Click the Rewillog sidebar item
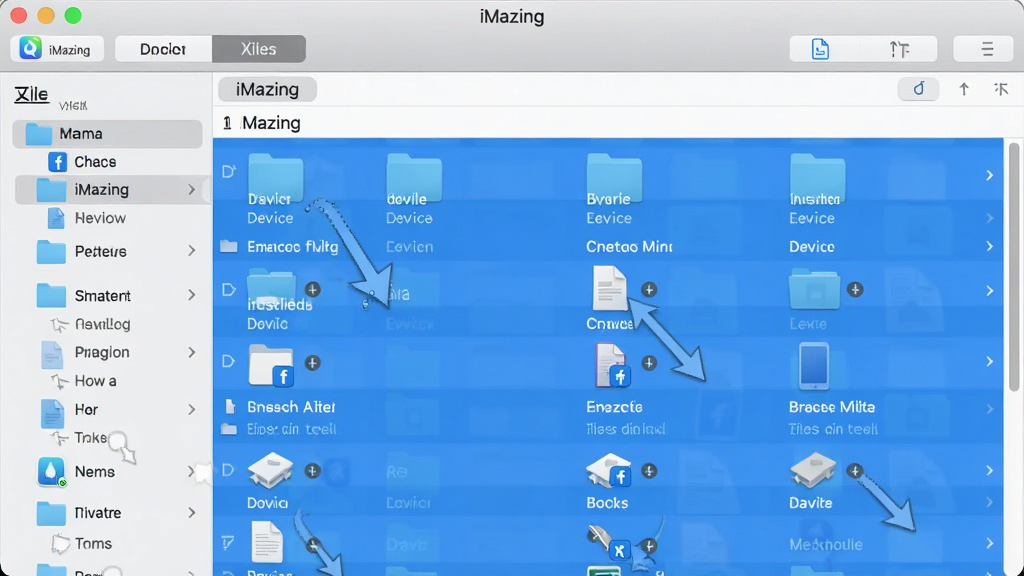Viewport: 1024px width, 576px height. point(91,325)
